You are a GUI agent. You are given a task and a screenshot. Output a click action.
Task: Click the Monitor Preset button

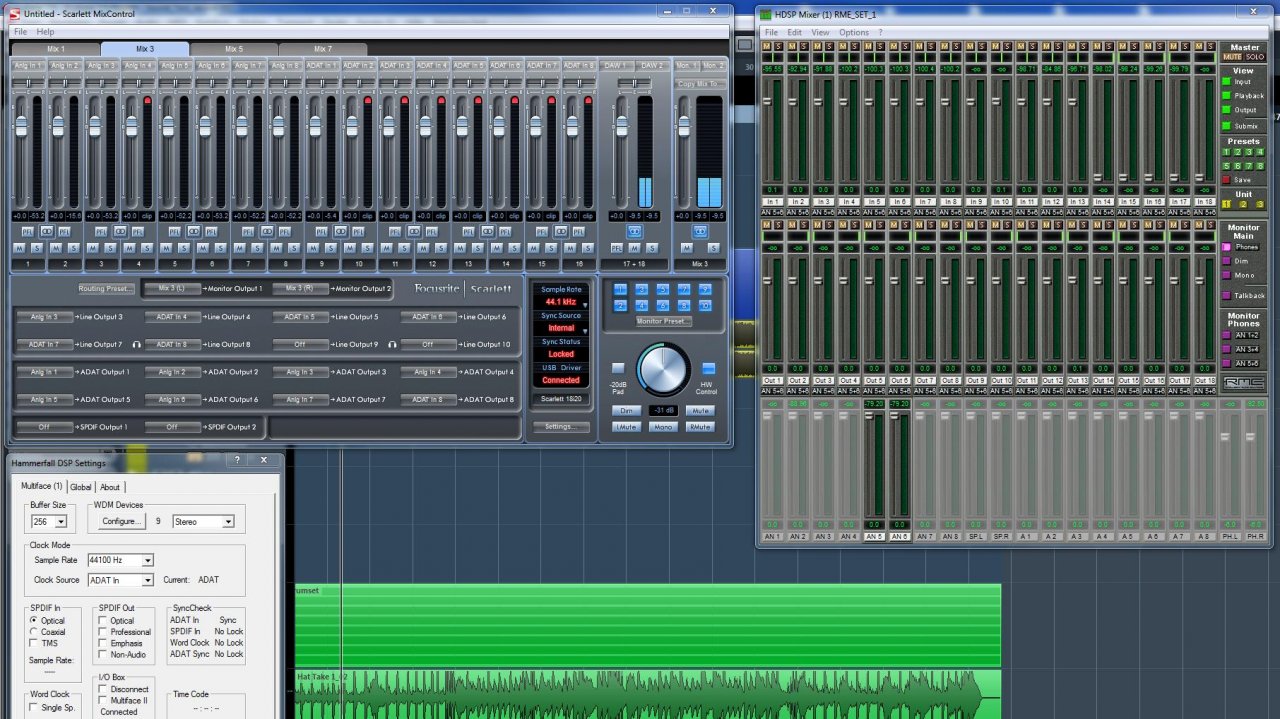664,321
